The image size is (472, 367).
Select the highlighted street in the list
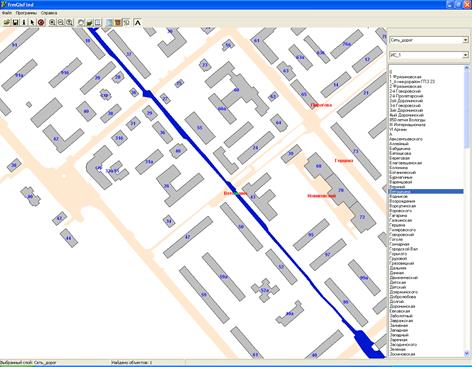click(426, 192)
